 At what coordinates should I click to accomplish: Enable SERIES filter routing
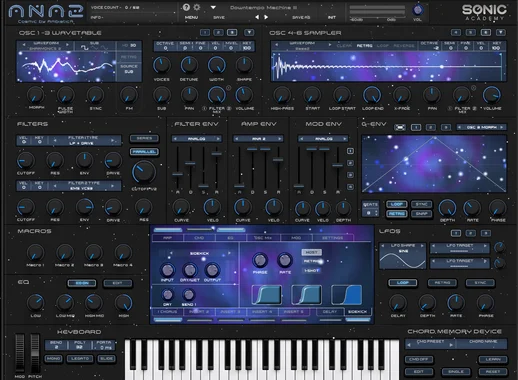click(x=144, y=138)
